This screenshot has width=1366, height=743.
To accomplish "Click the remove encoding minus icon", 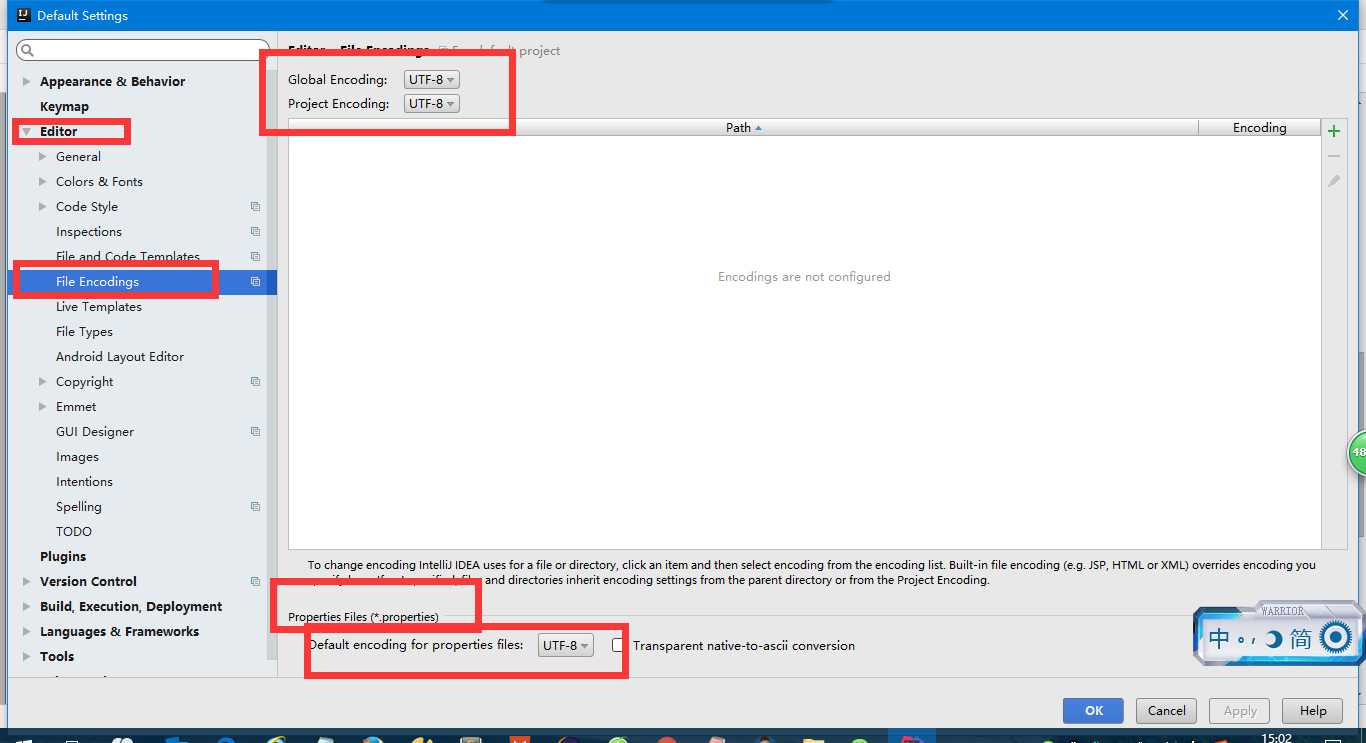I will tap(1333, 156).
